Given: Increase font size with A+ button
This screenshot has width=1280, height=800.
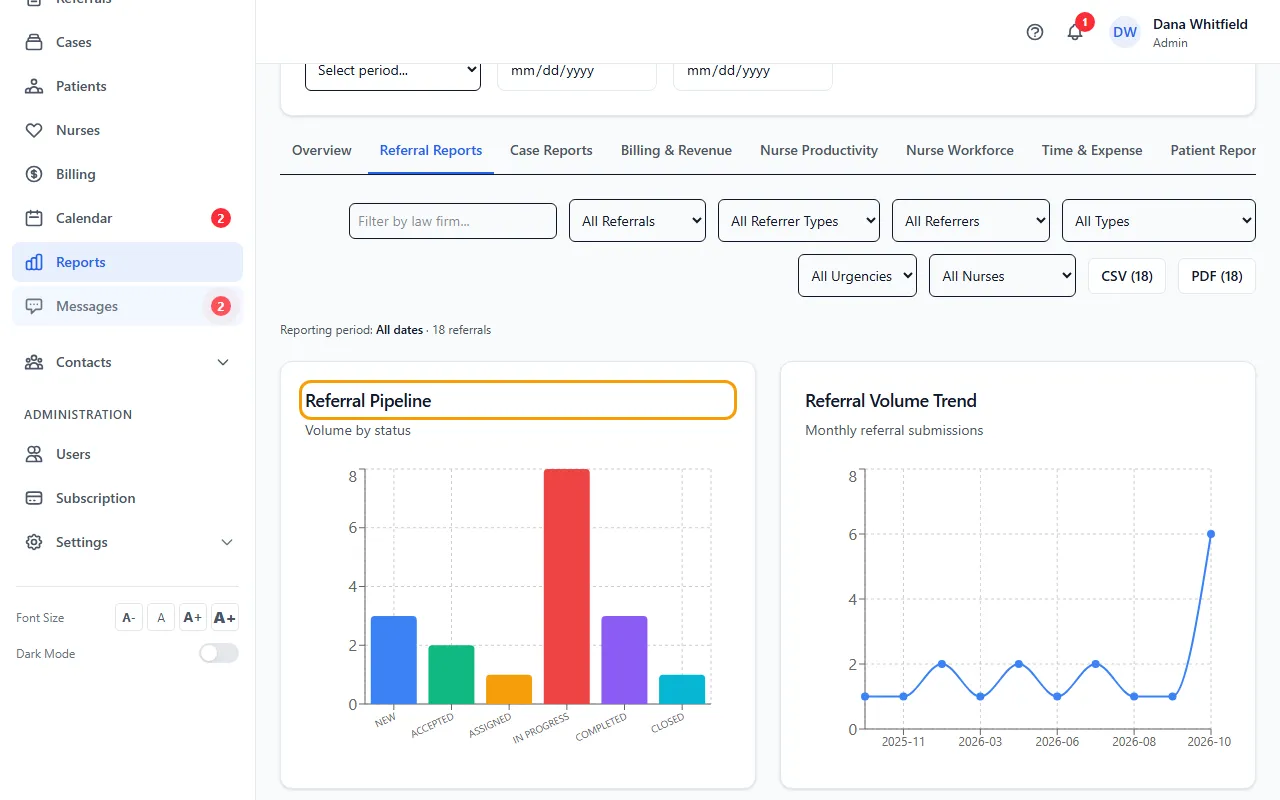Looking at the screenshot, I should pos(193,618).
